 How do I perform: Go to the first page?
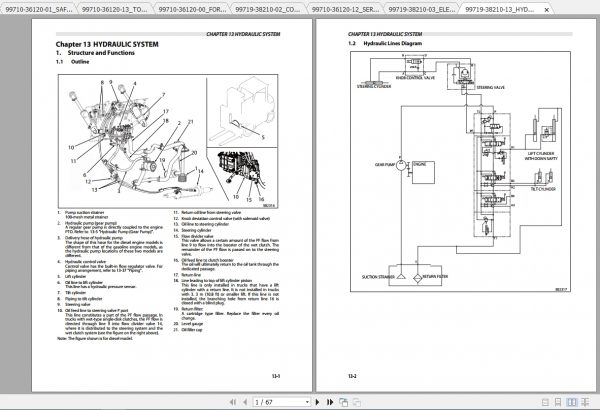tap(232, 402)
